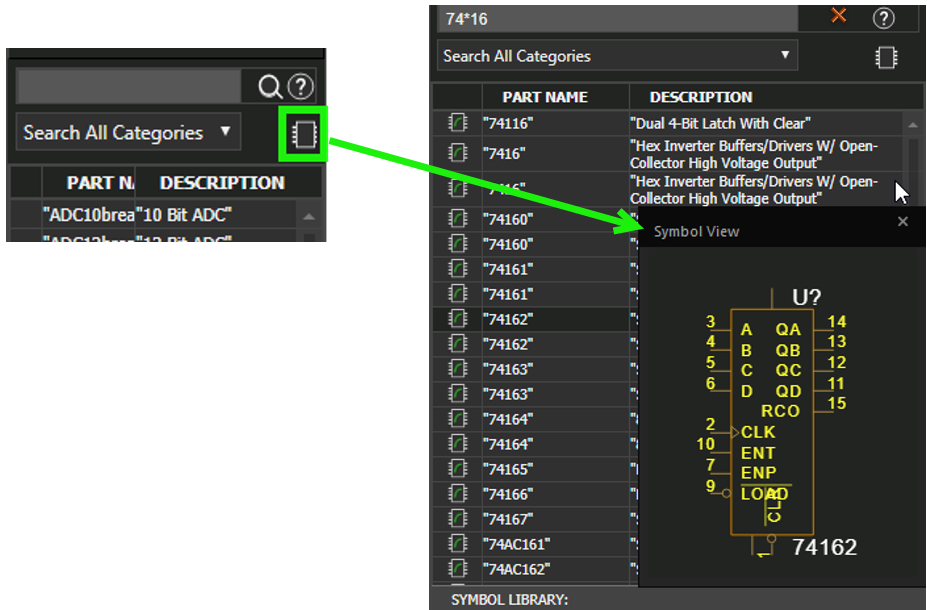Click the empty search field in the ADC panel
This screenshot has height=610, width=927.
129,86
